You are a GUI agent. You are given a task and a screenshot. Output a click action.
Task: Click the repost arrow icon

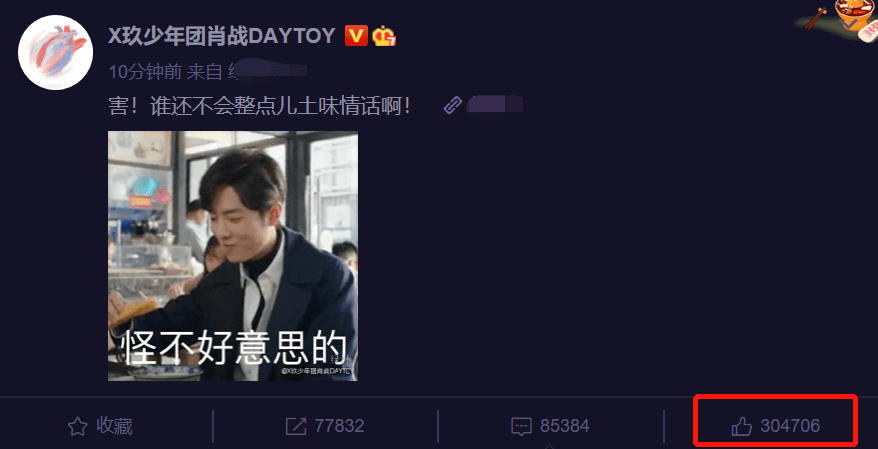click(x=296, y=427)
